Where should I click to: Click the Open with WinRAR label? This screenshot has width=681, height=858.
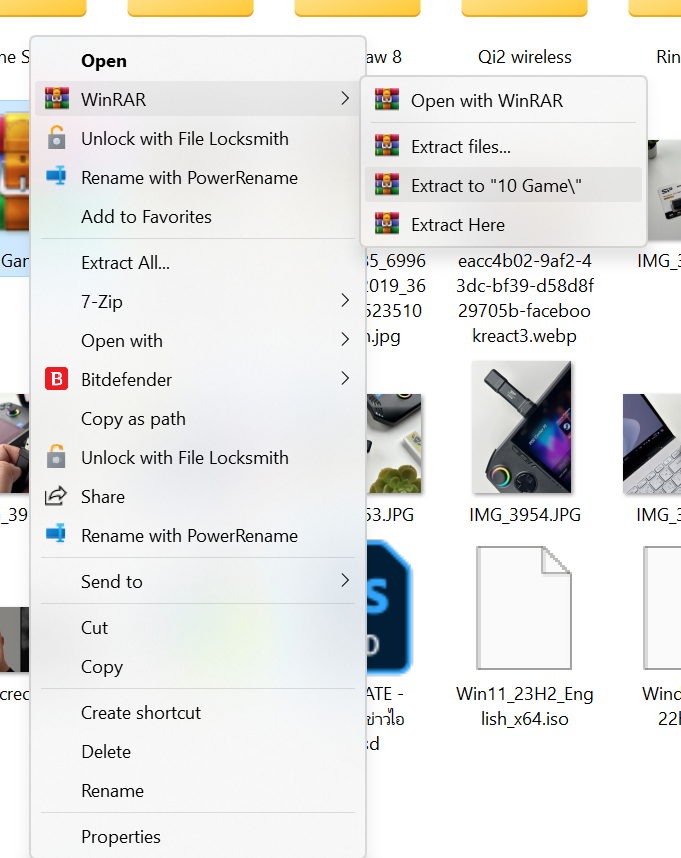click(x=487, y=101)
